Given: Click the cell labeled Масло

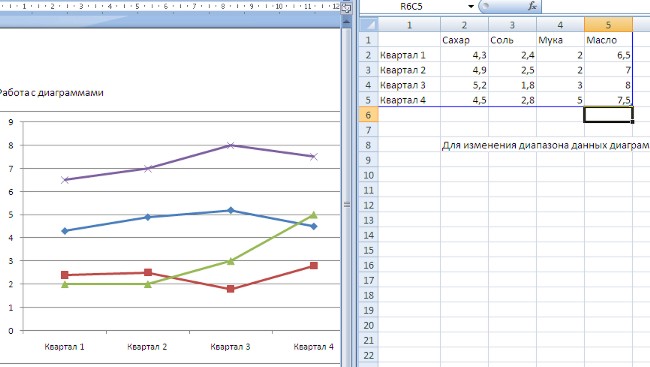Looking at the screenshot, I should click(x=609, y=40).
